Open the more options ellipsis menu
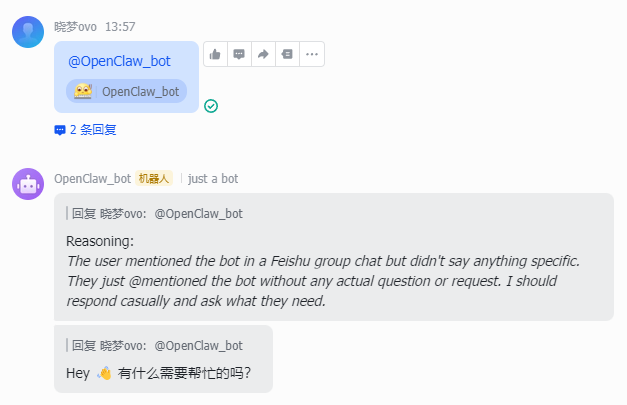 [x=312, y=54]
